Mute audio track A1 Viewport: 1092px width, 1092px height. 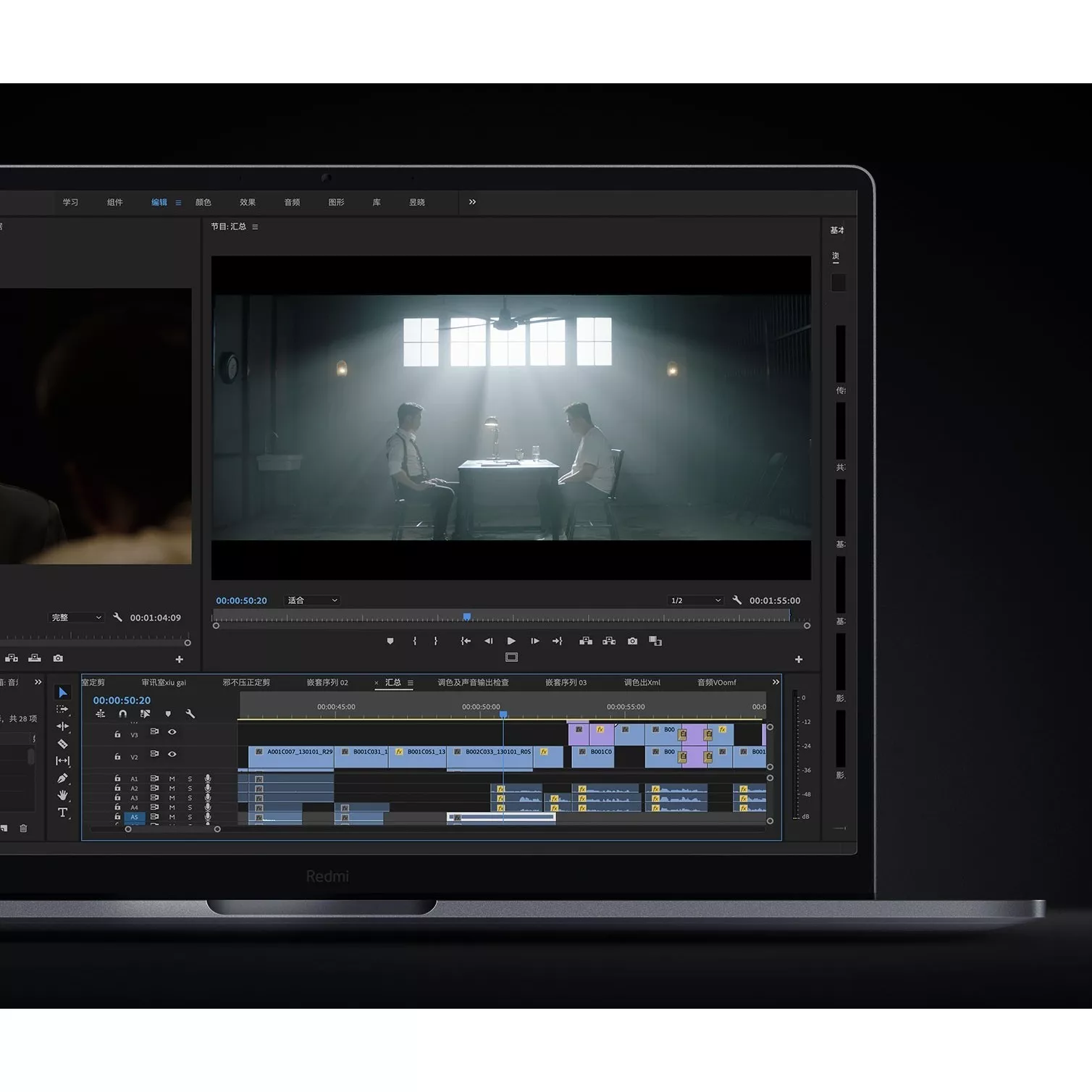coord(172,779)
